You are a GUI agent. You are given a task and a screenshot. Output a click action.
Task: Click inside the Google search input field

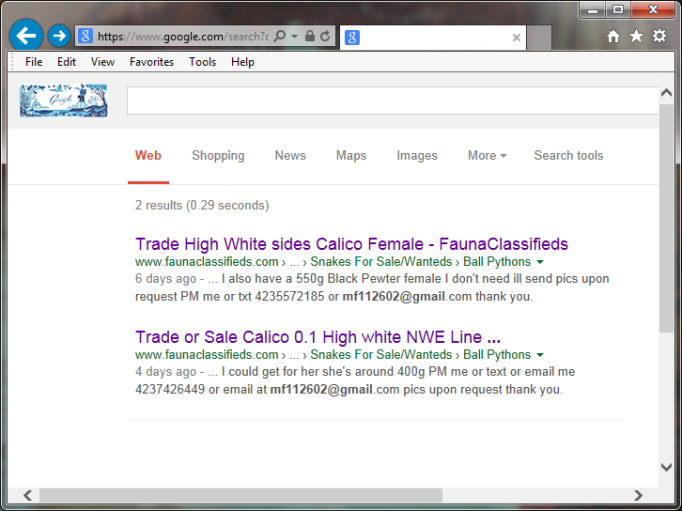click(x=393, y=100)
